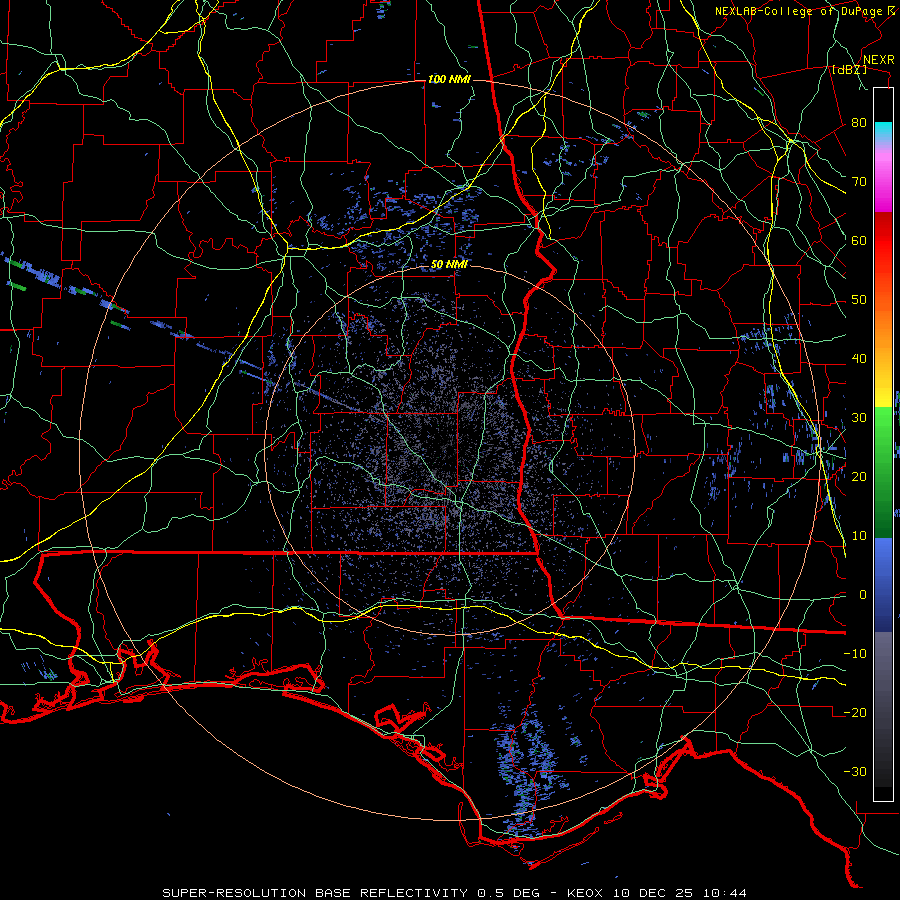This screenshot has width=900, height=900.
Task: Click the green segment of the reflectivity color bar
Action: tap(883, 472)
